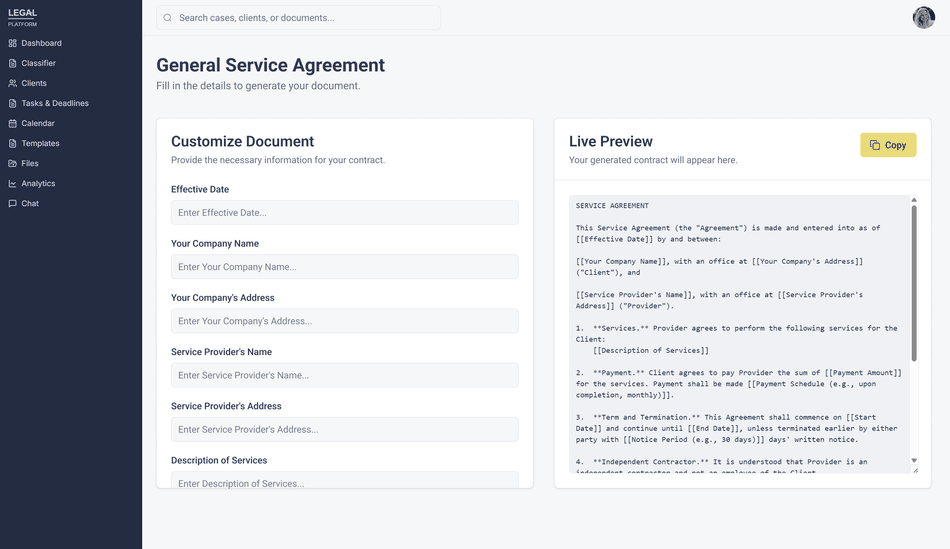
Task: Click the Chat speech bubble icon
Action: [13, 203]
